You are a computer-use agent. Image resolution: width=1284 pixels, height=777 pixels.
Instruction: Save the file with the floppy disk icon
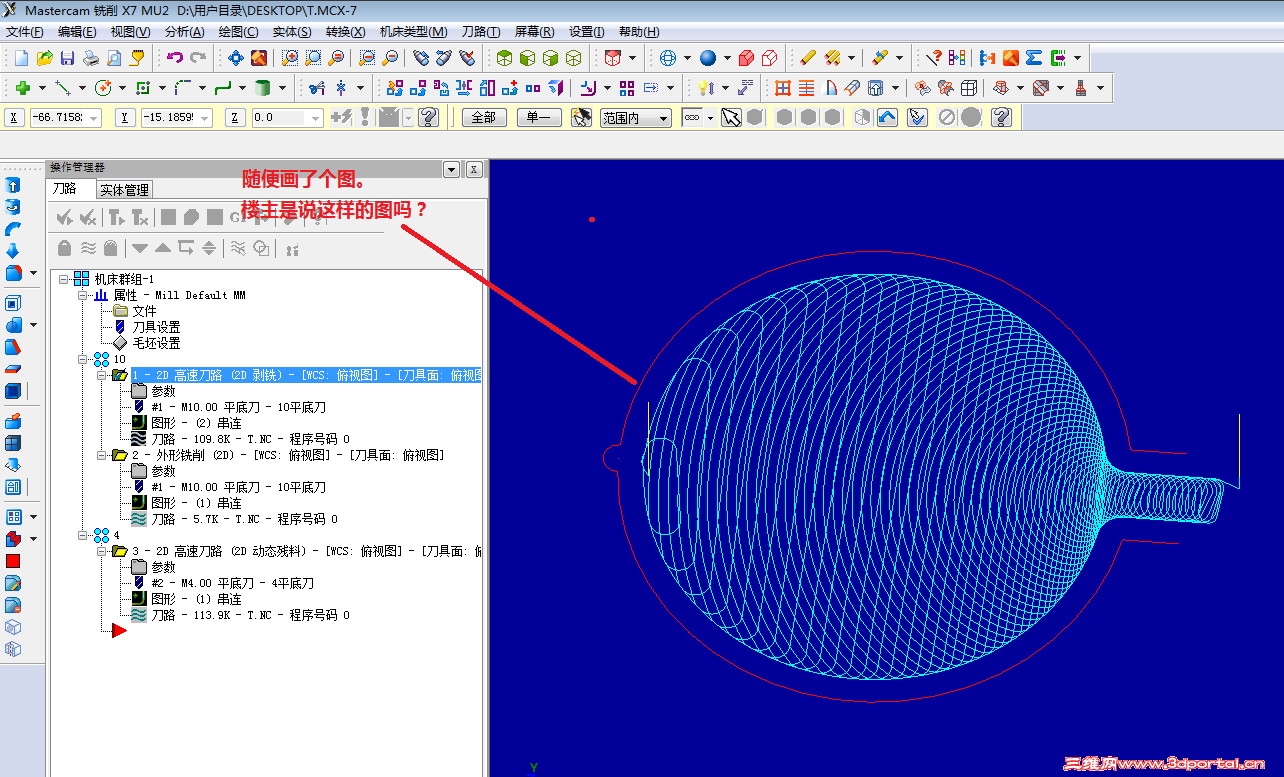point(68,58)
